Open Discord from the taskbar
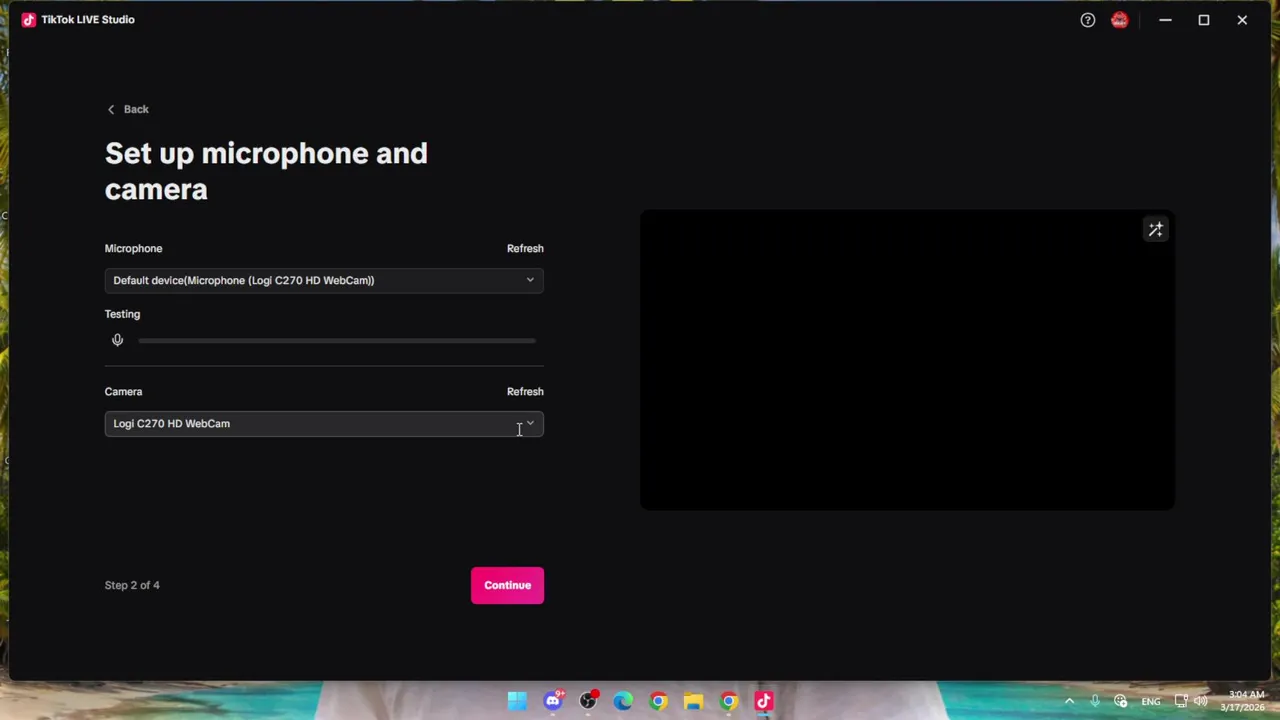This screenshot has height=720, width=1280. [553, 701]
